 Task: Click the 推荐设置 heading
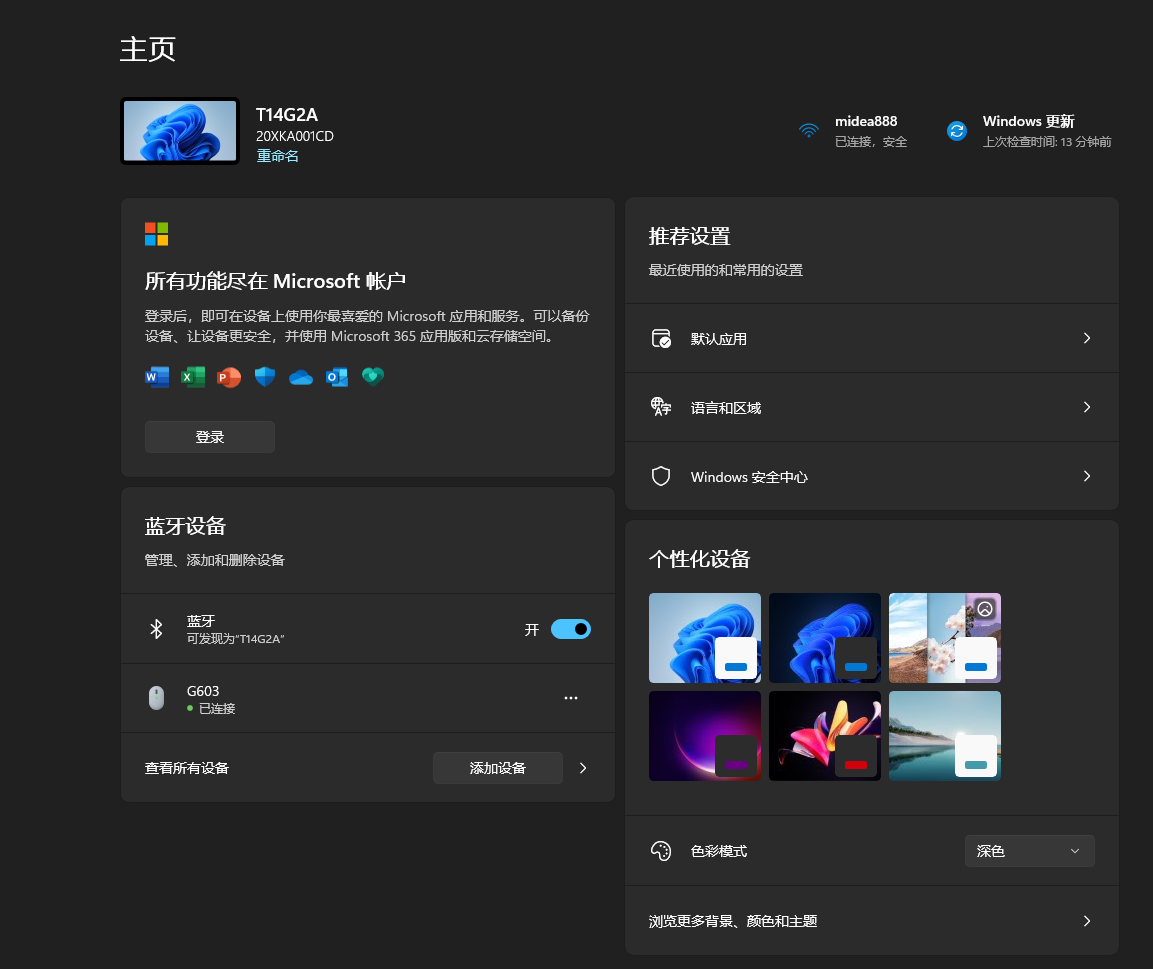pyautogui.click(x=689, y=236)
